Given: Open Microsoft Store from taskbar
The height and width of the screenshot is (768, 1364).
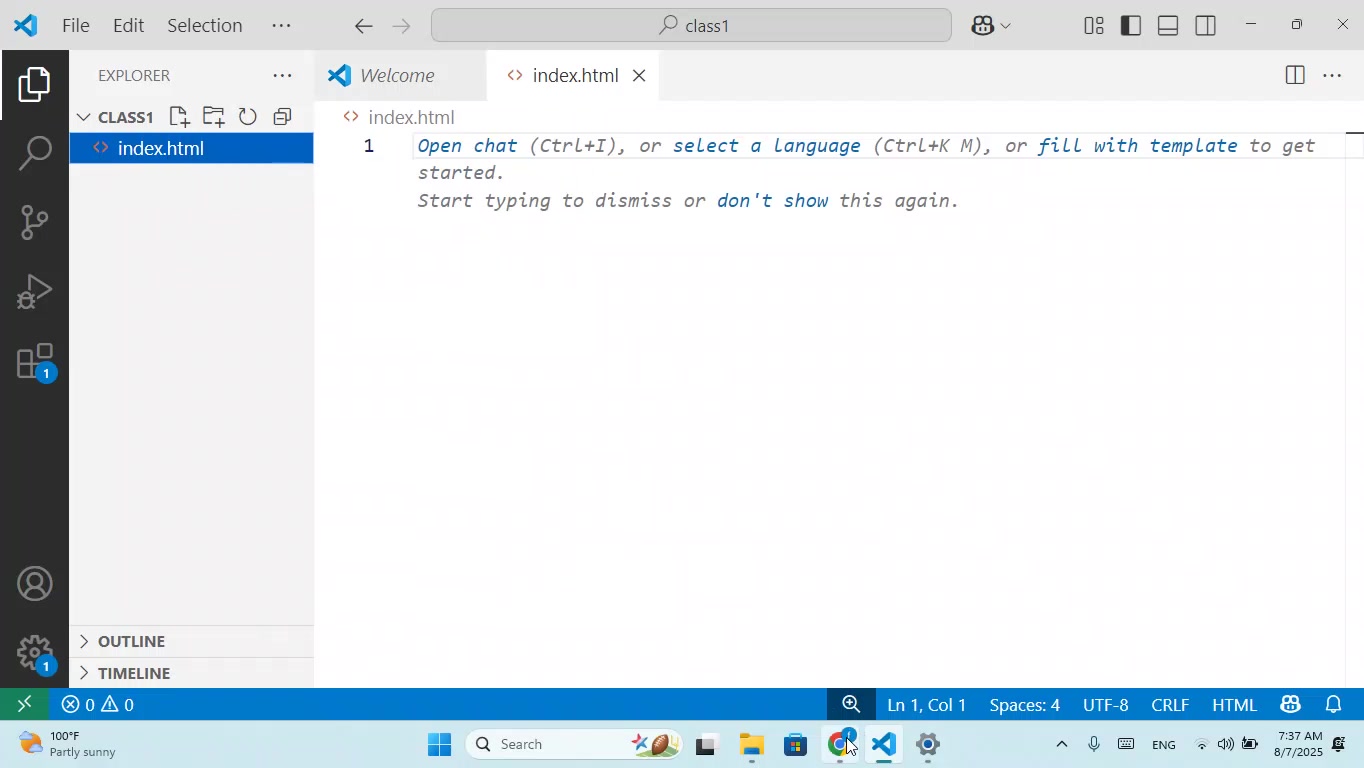Looking at the screenshot, I should tap(796, 745).
